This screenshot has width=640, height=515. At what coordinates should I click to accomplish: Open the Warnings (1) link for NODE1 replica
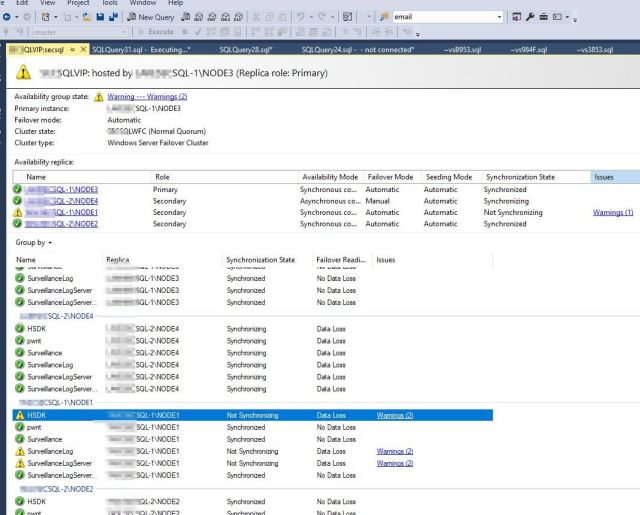pos(612,213)
